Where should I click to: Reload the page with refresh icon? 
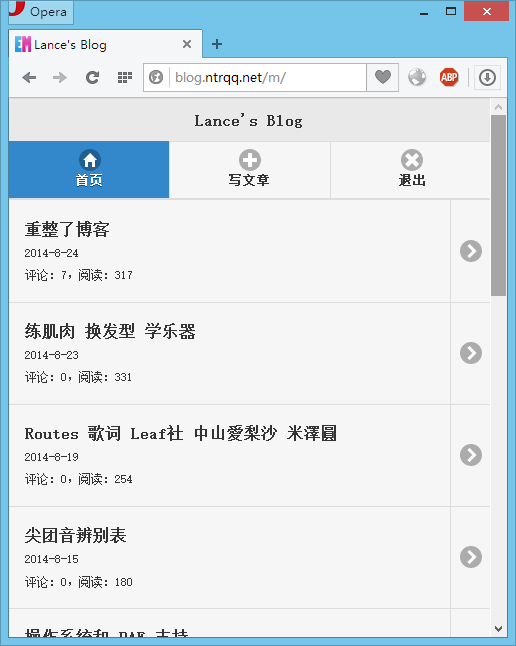tap(92, 77)
